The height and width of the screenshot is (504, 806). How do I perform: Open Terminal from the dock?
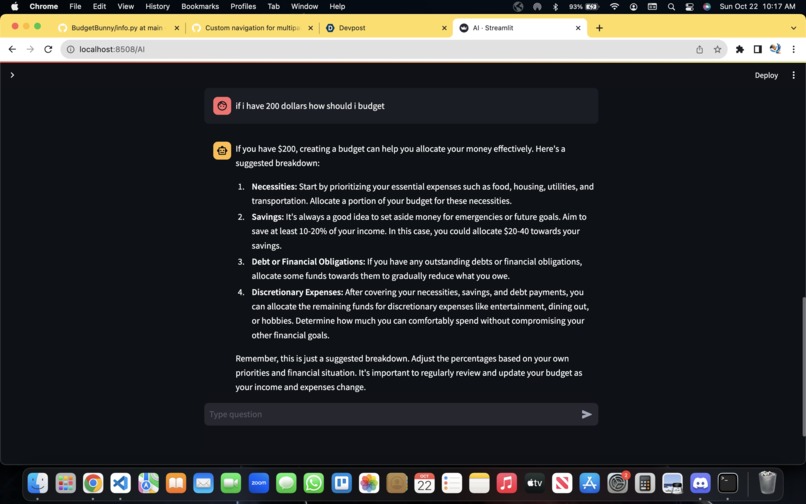tap(727, 483)
